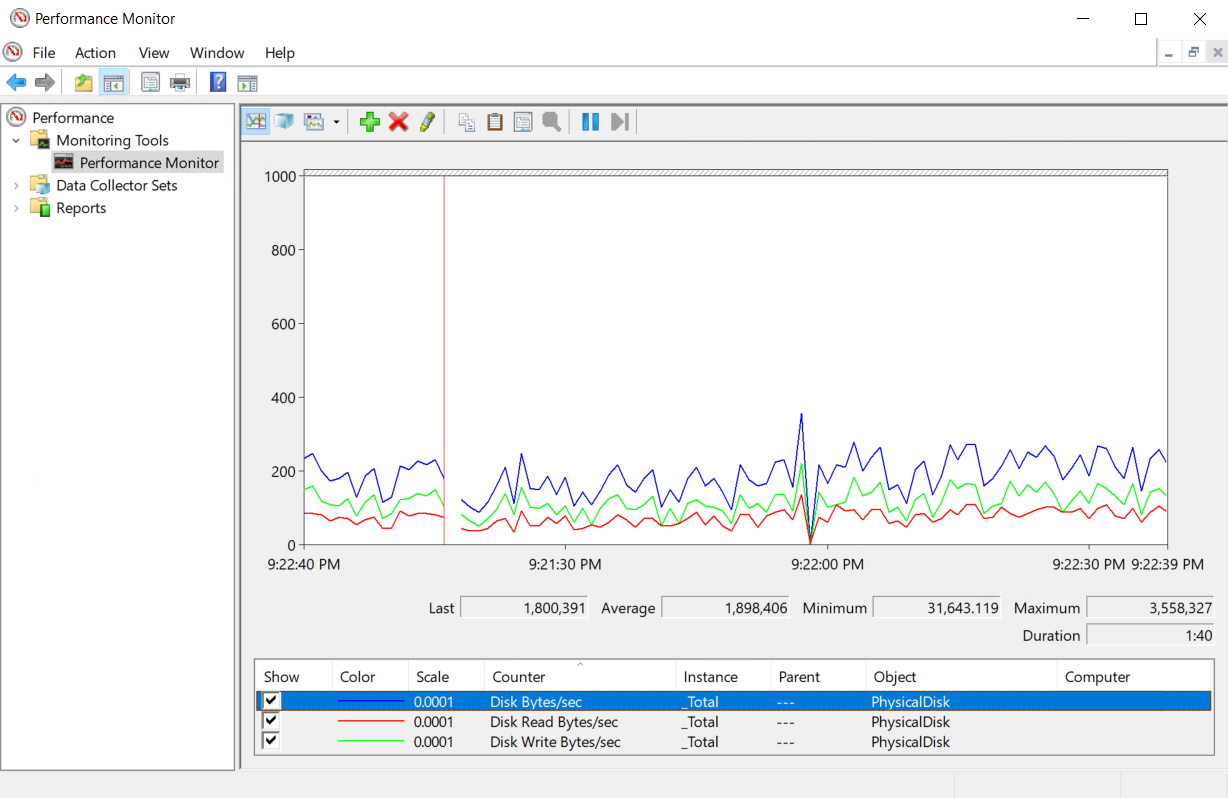Click the Paste Counter List clipboard icon
This screenshot has width=1228, height=798.
coord(494,122)
